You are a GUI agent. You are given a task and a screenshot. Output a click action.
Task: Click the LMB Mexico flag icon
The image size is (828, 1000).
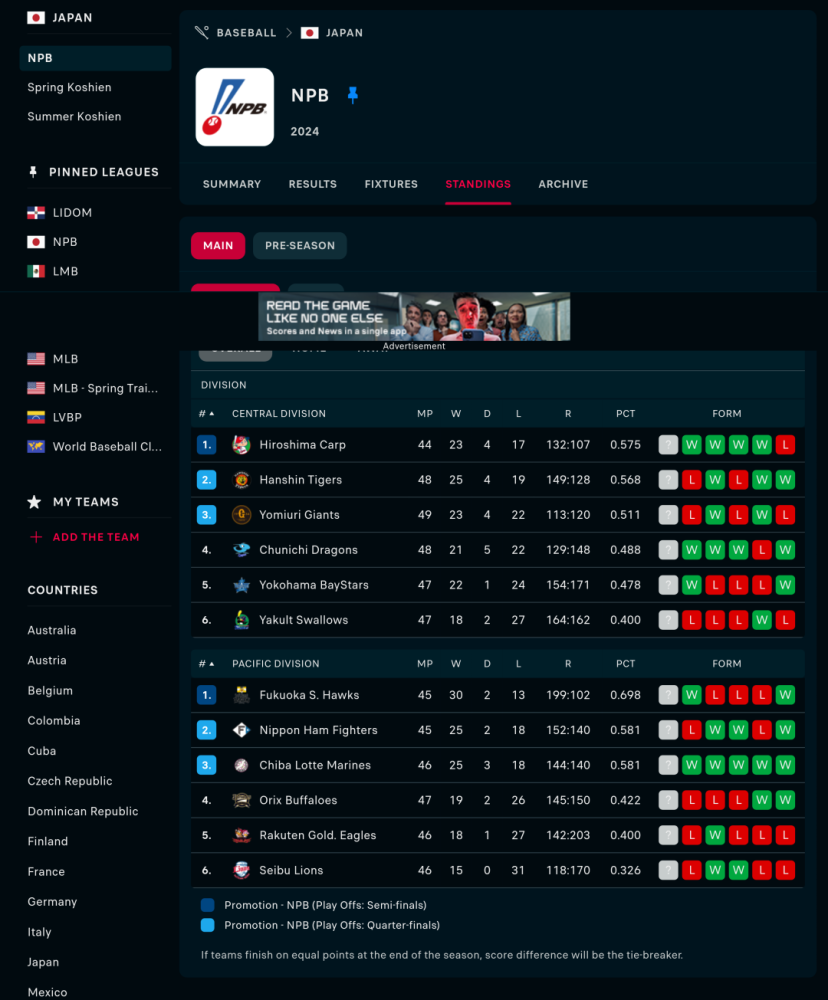click(36, 271)
